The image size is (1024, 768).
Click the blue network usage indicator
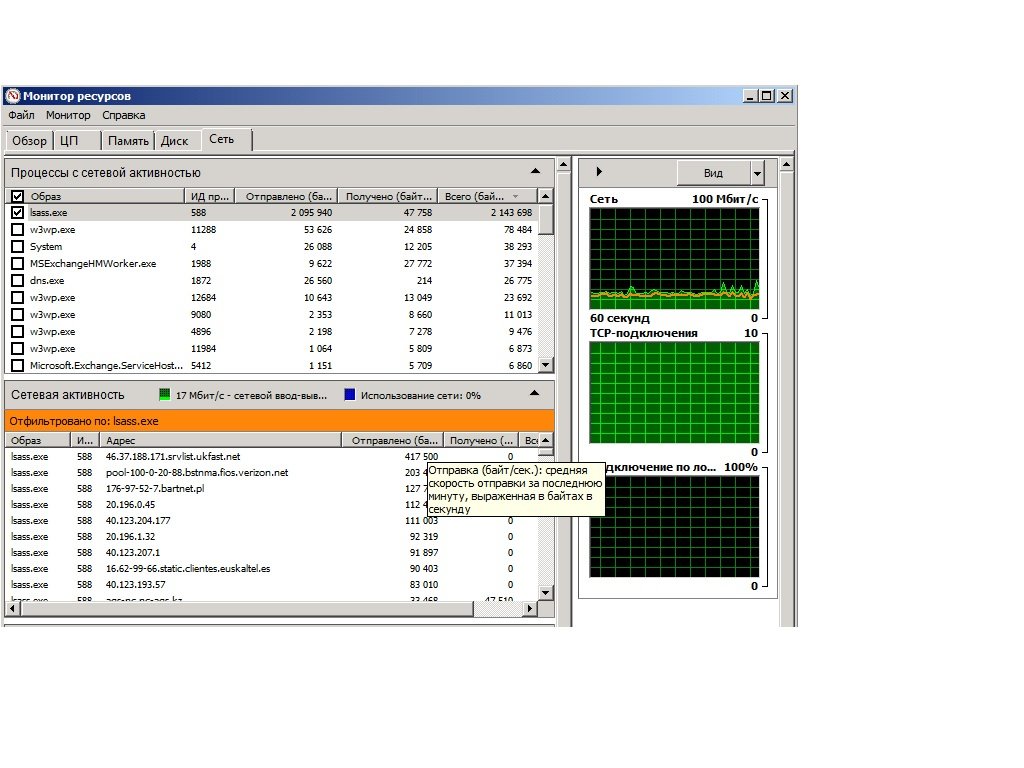click(x=349, y=395)
